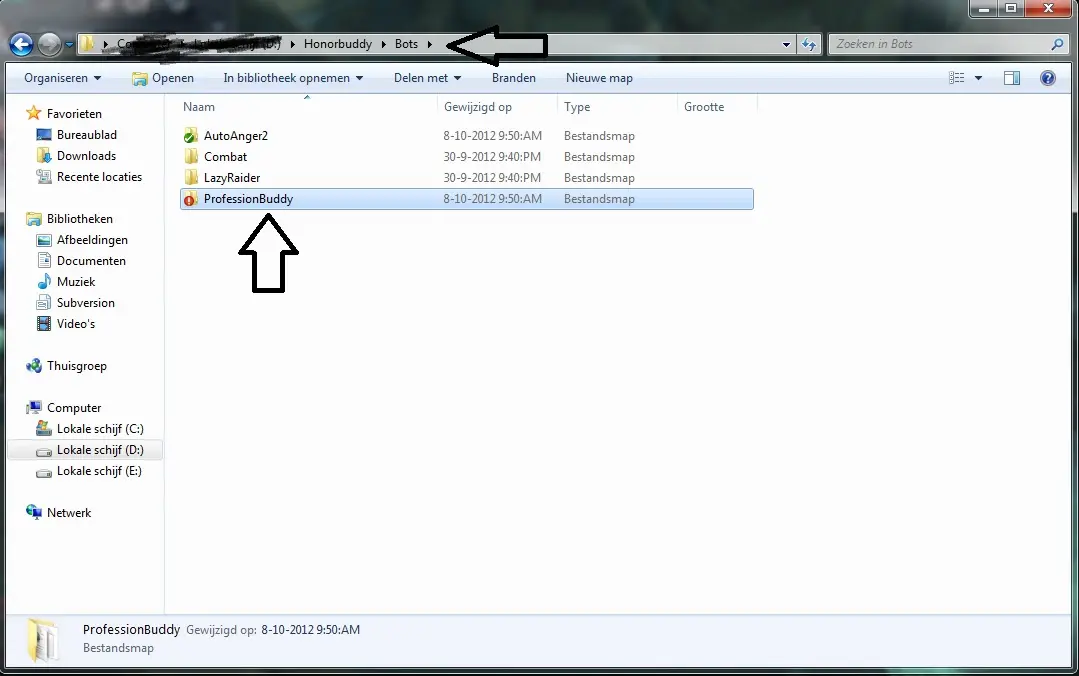
Task: Open Lokale schijf (E:)
Action: 99,471
